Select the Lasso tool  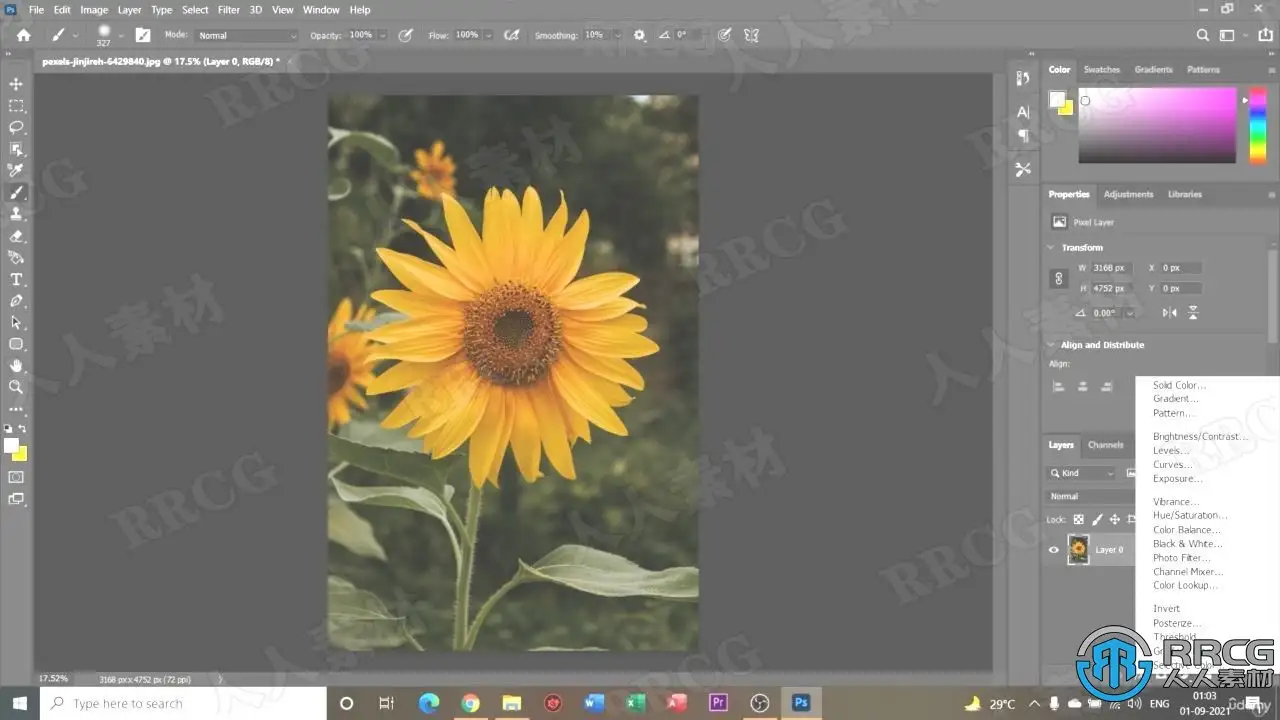(16, 127)
